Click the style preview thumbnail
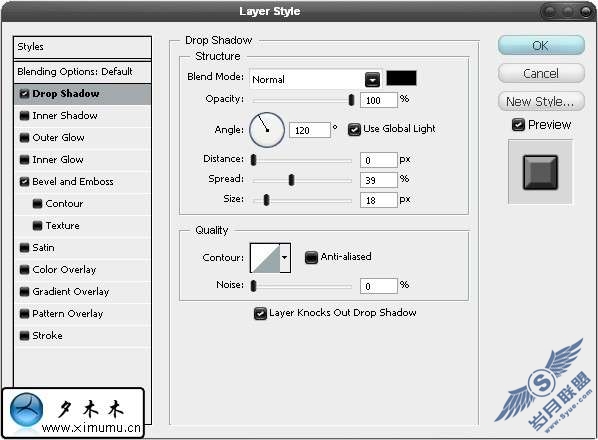Image resolution: width=598 pixels, height=440 pixels. 540,172
